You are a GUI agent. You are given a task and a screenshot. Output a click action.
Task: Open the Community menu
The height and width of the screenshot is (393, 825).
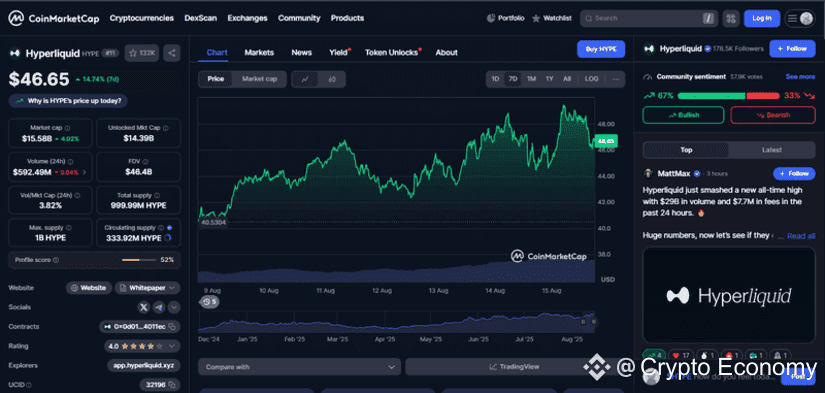point(299,18)
